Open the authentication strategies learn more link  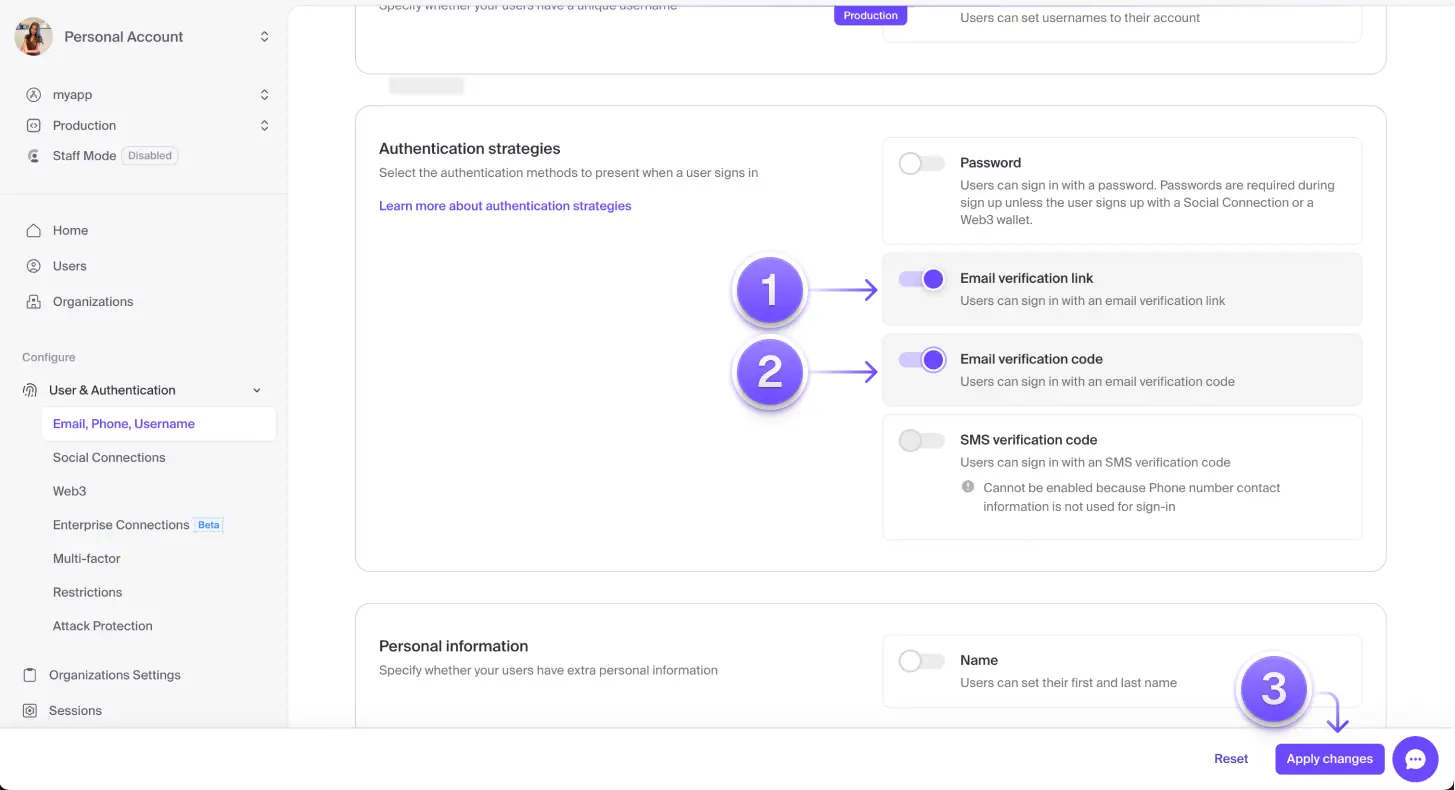click(505, 205)
